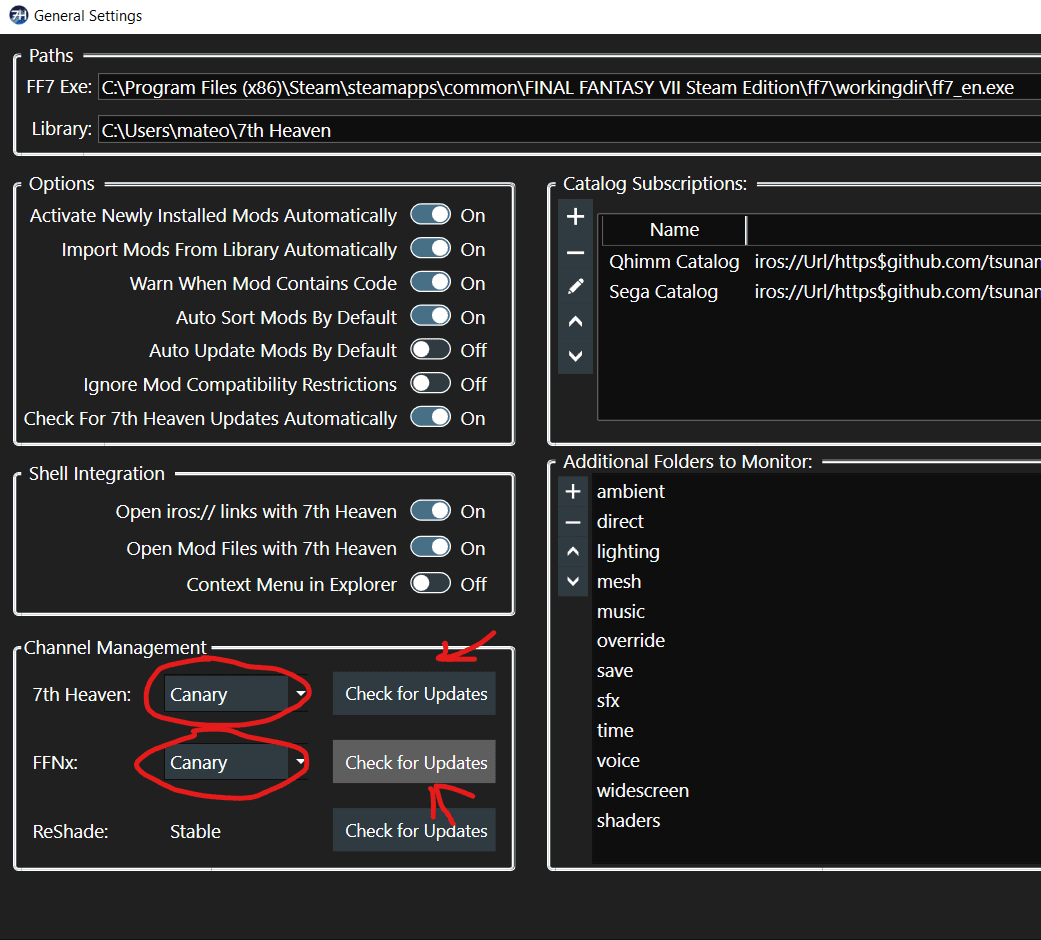Edit a catalog using the pencil icon
Screen dimensions: 1041x940
pyautogui.click(x=575, y=286)
